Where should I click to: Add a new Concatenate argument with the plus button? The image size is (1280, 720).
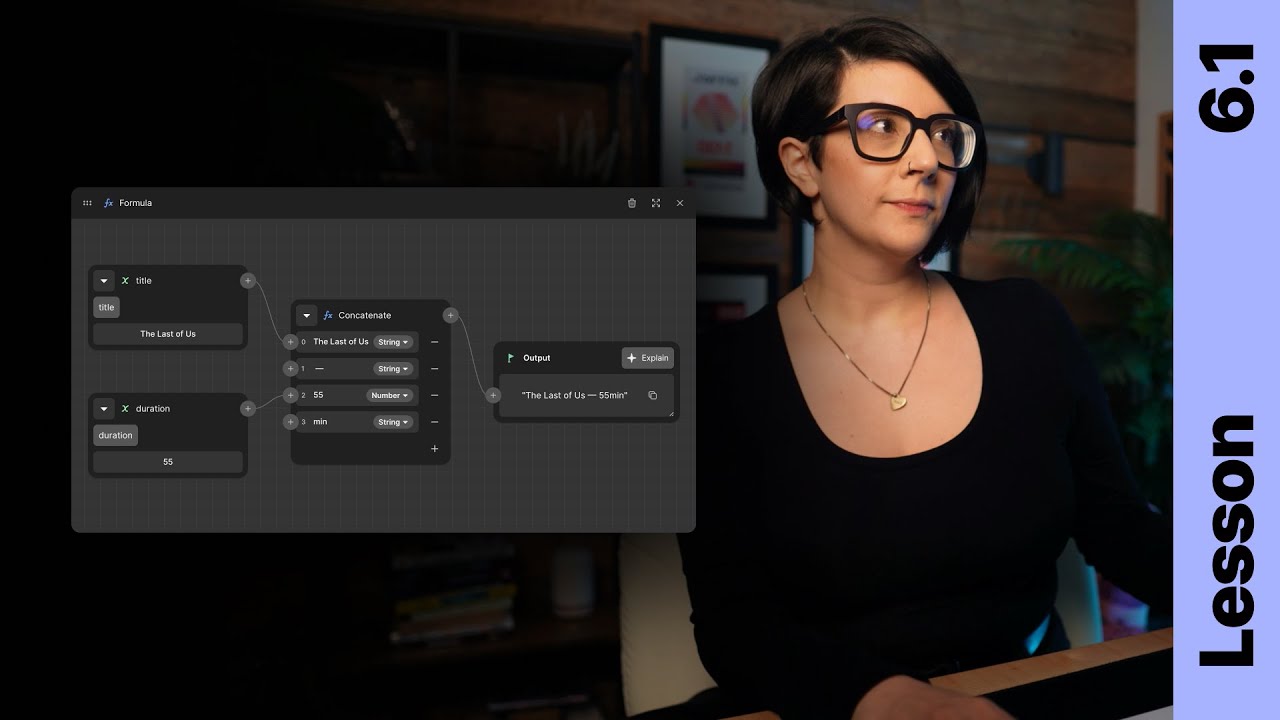(x=434, y=449)
